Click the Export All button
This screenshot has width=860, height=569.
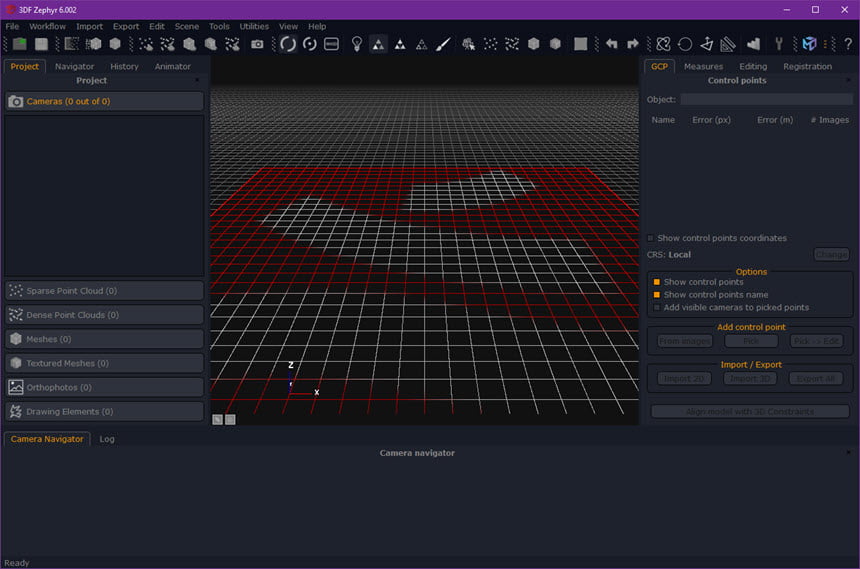[816, 379]
